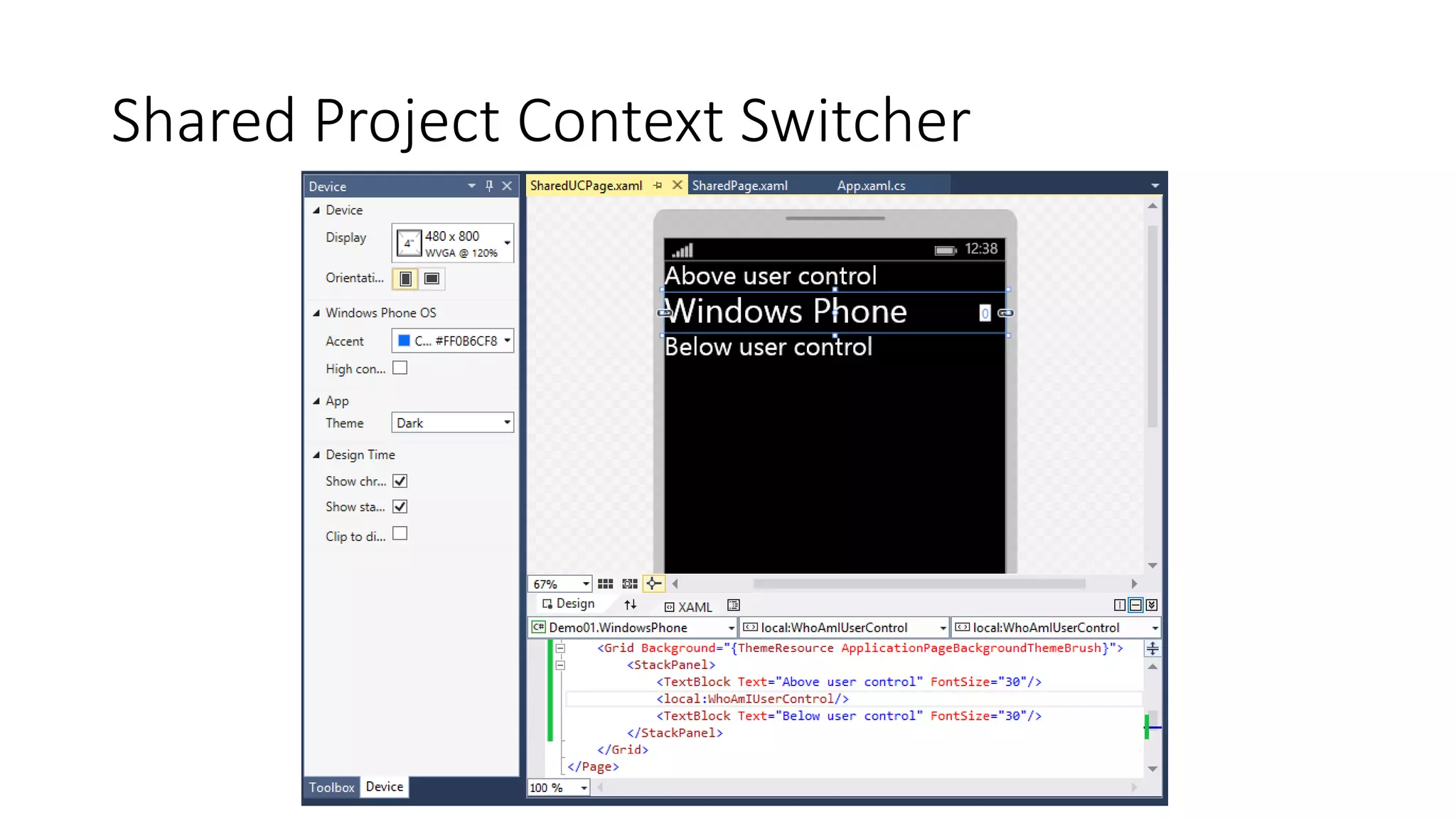Switch to the Design view tab
Screen dimensions: 1456x819
[x=568, y=604]
